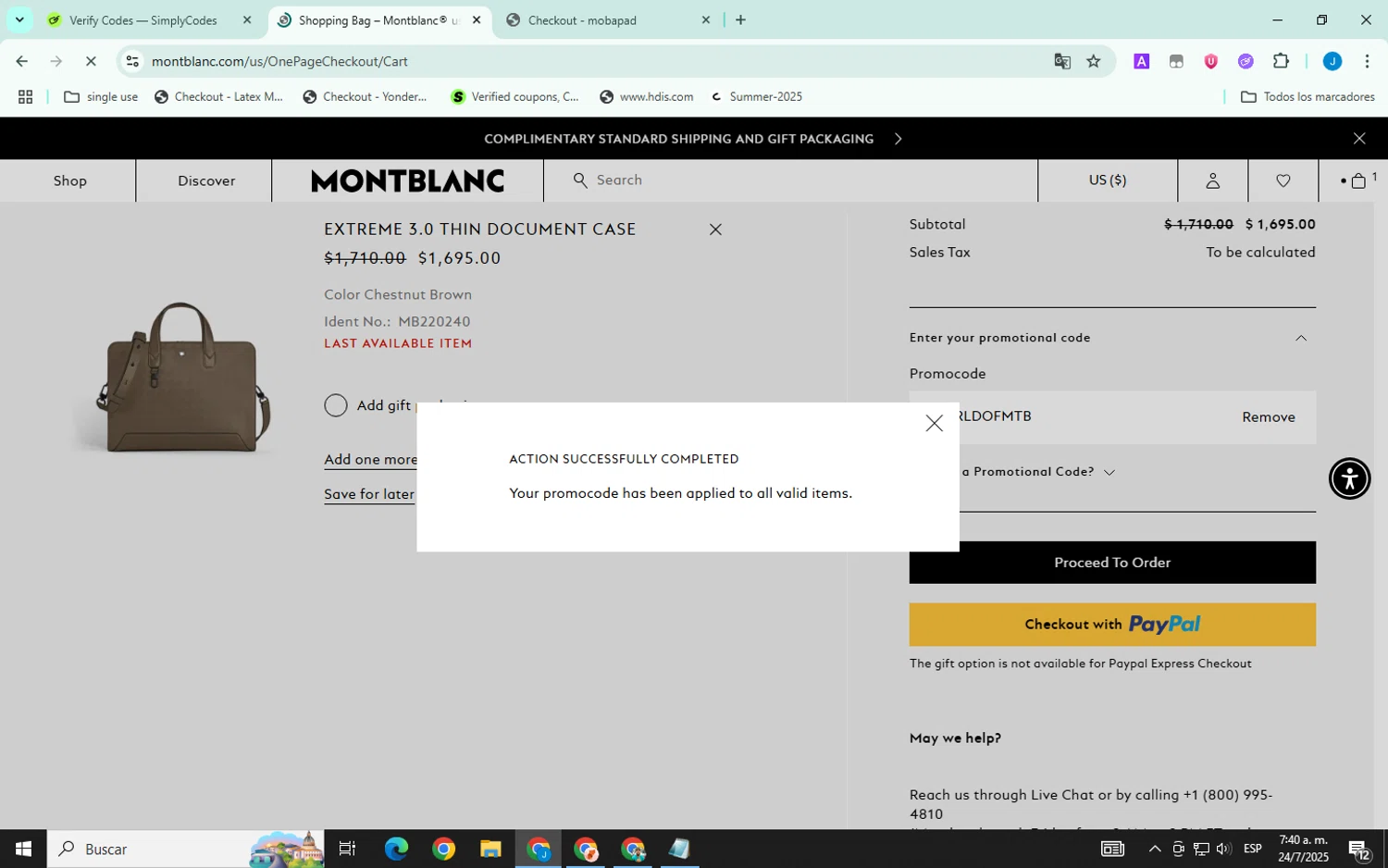This screenshot has width=1388, height=868.
Task: Advance the promo banner with the arrow
Action: 898,139
